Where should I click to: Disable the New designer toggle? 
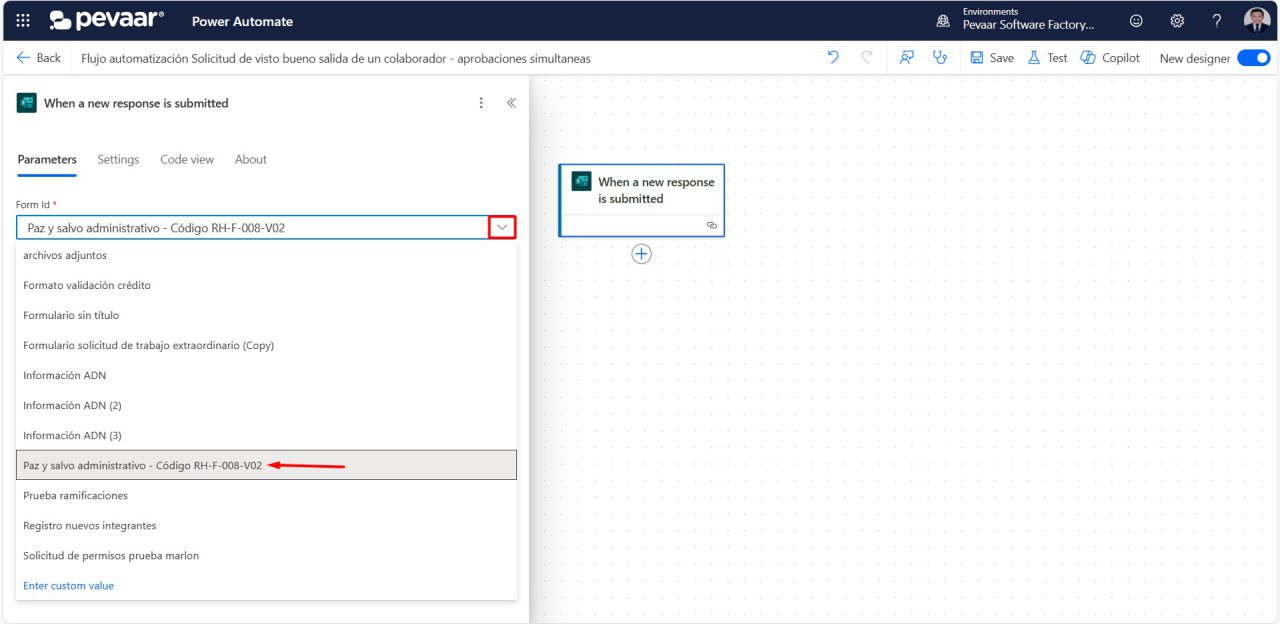1252,58
